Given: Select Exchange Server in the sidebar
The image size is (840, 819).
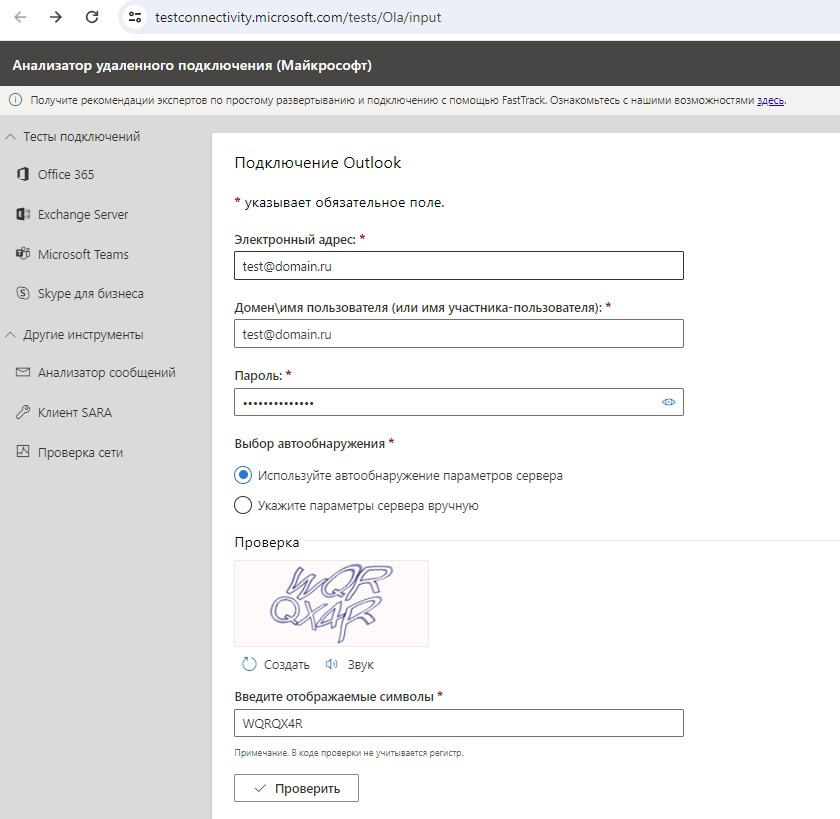Looking at the screenshot, I should [x=82, y=214].
